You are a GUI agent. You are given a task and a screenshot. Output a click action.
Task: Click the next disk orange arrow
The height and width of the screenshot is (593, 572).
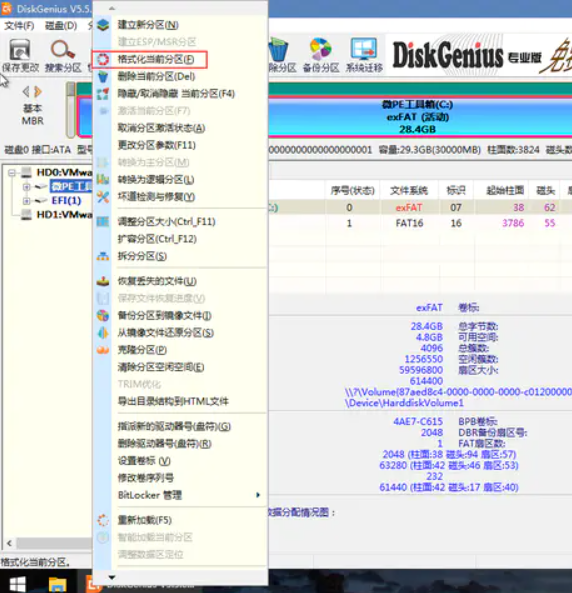pyautogui.click(x=38, y=92)
